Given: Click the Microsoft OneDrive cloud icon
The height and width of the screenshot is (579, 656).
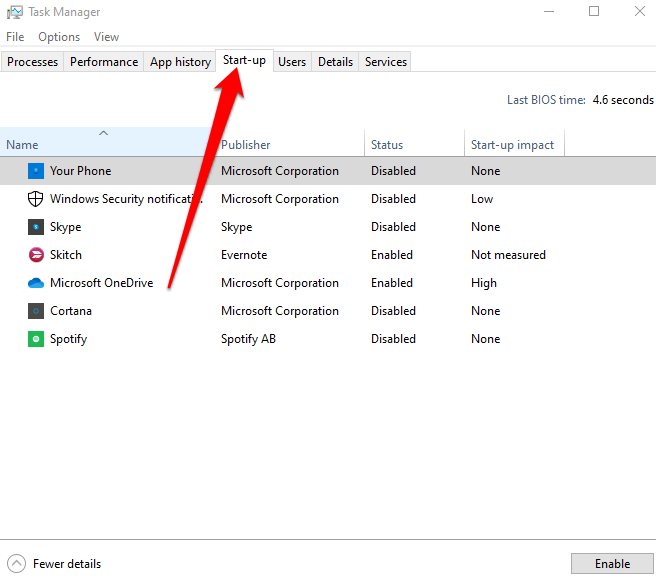Looking at the screenshot, I should pos(36,283).
